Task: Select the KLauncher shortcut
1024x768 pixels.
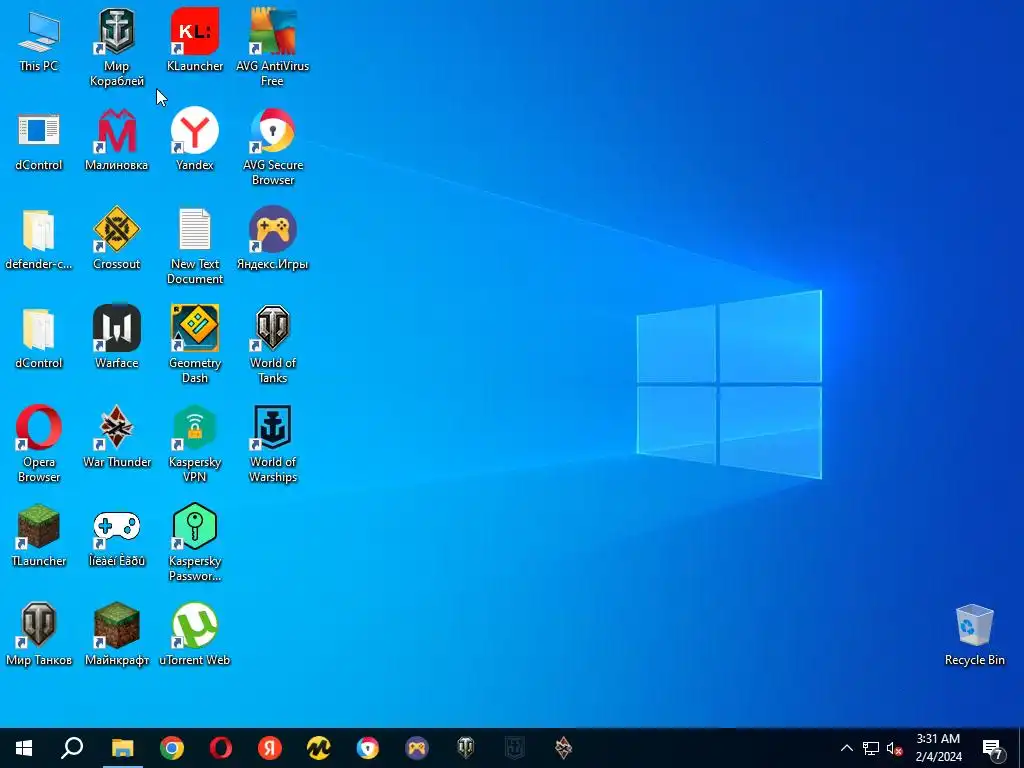Action: tap(195, 41)
